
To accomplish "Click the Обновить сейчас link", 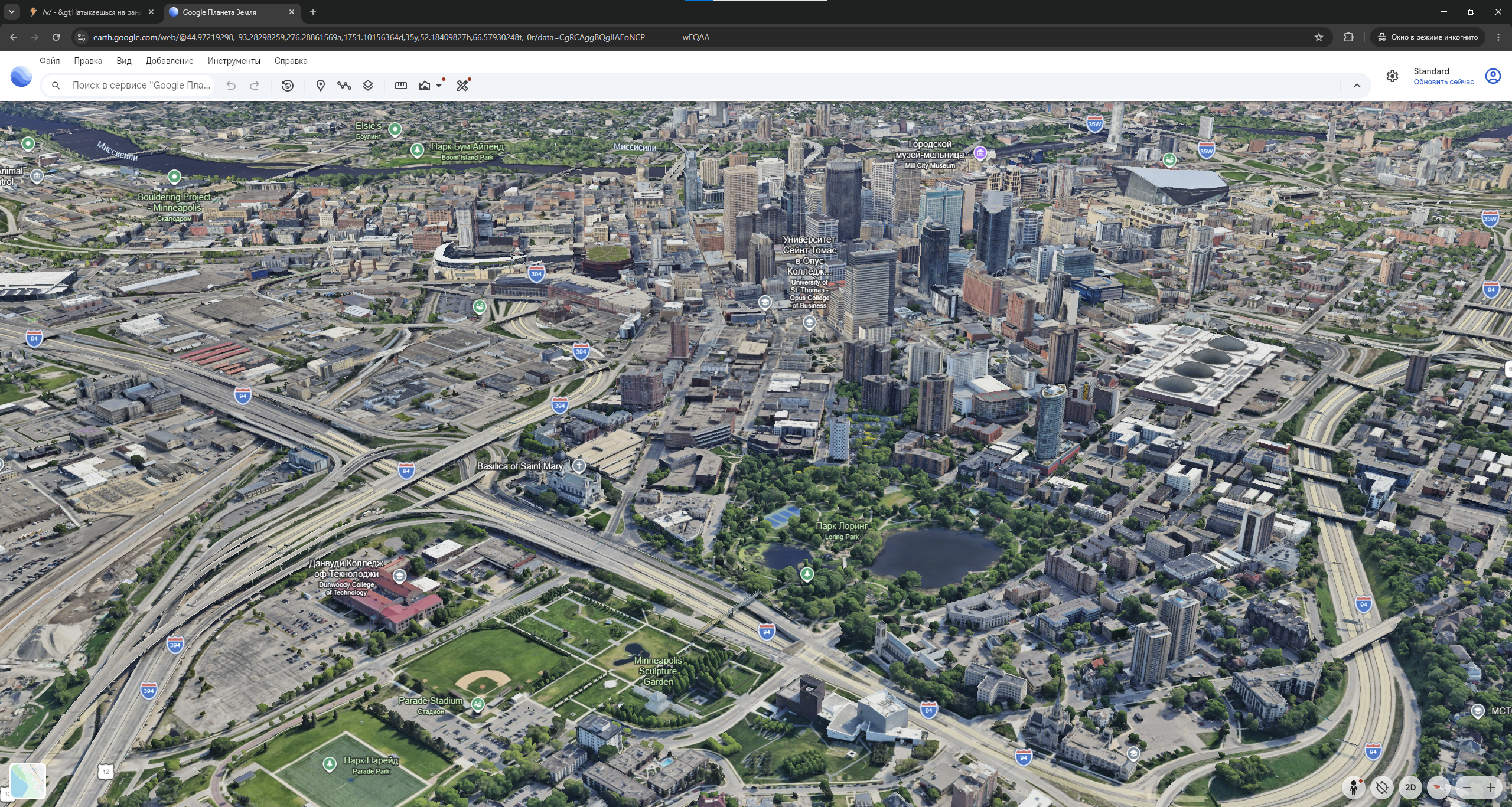I will [x=1443, y=82].
